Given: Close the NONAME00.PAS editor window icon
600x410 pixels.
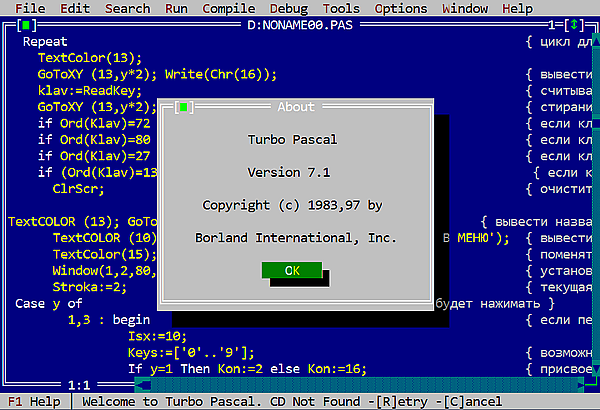Looking at the screenshot, I should point(26,25).
